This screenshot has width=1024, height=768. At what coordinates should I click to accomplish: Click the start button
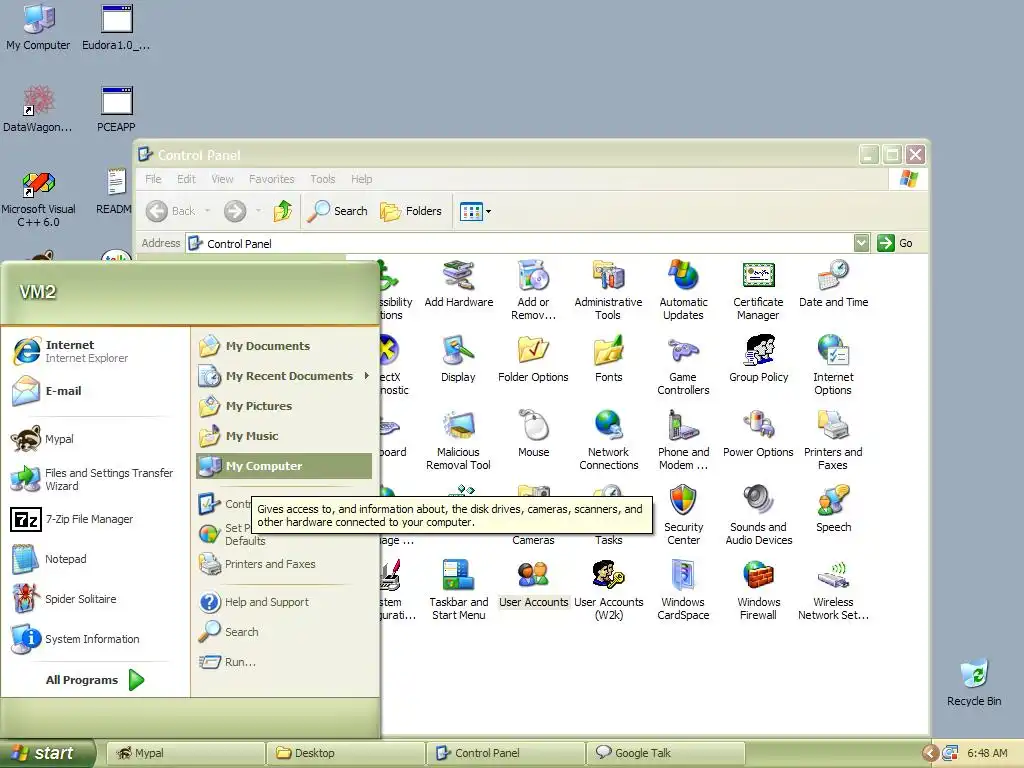[46, 753]
